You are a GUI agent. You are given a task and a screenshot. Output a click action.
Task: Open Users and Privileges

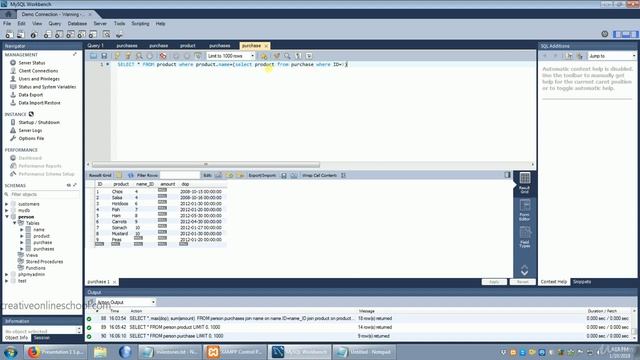click(39, 79)
